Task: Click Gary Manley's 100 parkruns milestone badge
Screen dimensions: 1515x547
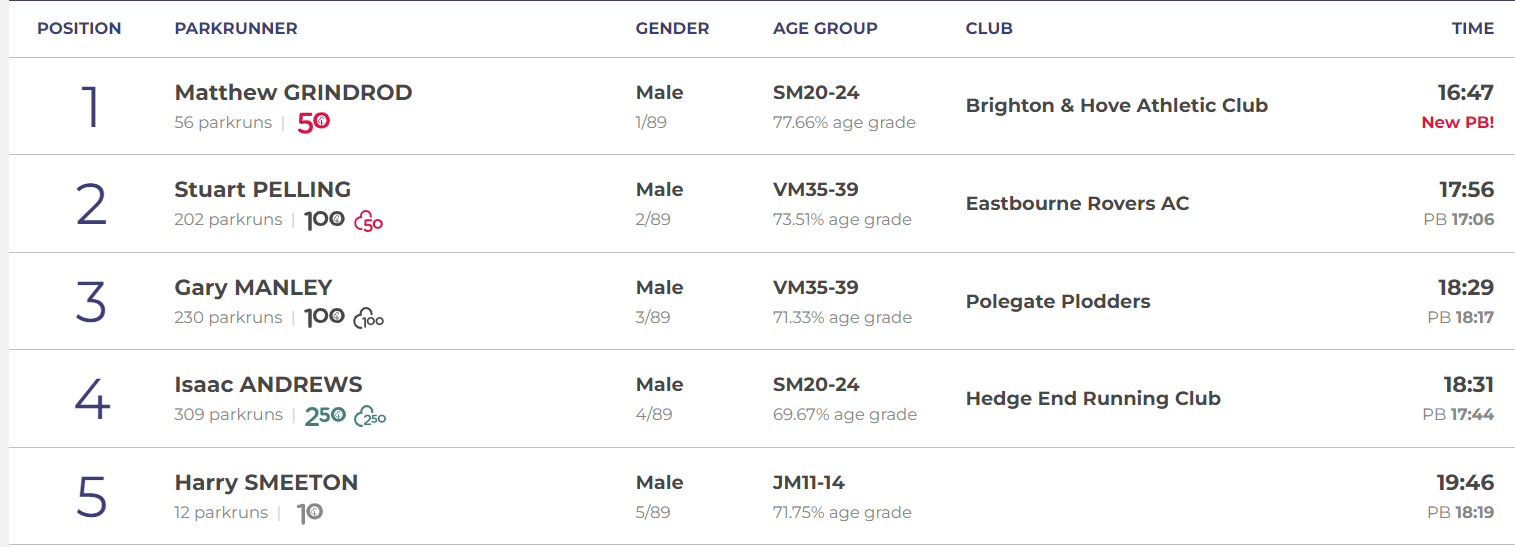Action: (324, 318)
